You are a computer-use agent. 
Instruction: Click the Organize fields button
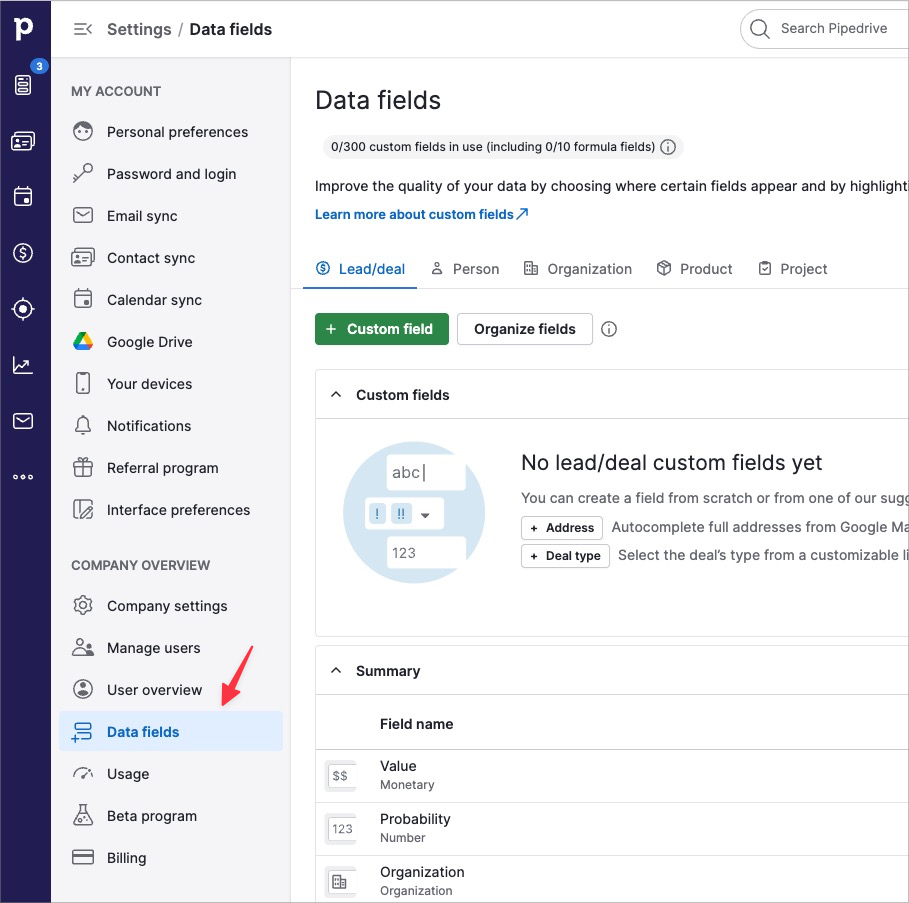524,329
